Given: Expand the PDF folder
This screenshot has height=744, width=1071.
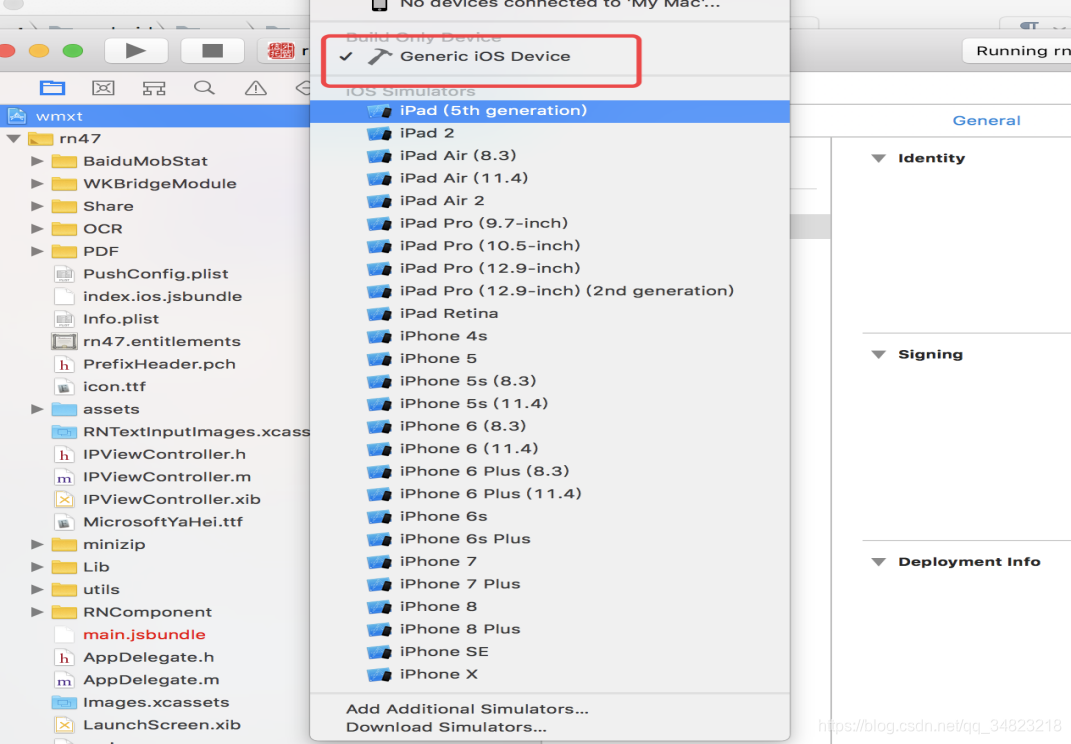Looking at the screenshot, I should 37,251.
